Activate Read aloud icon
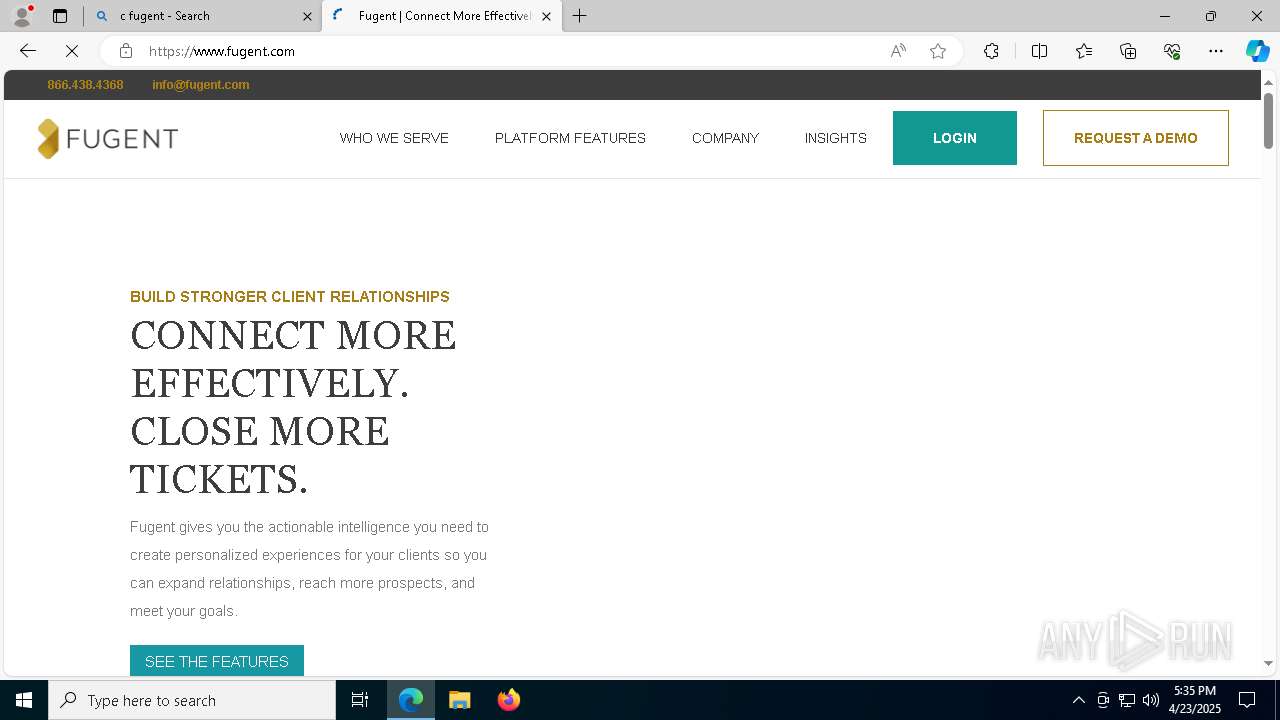This screenshot has width=1280, height=720. [x=898, y=51]
